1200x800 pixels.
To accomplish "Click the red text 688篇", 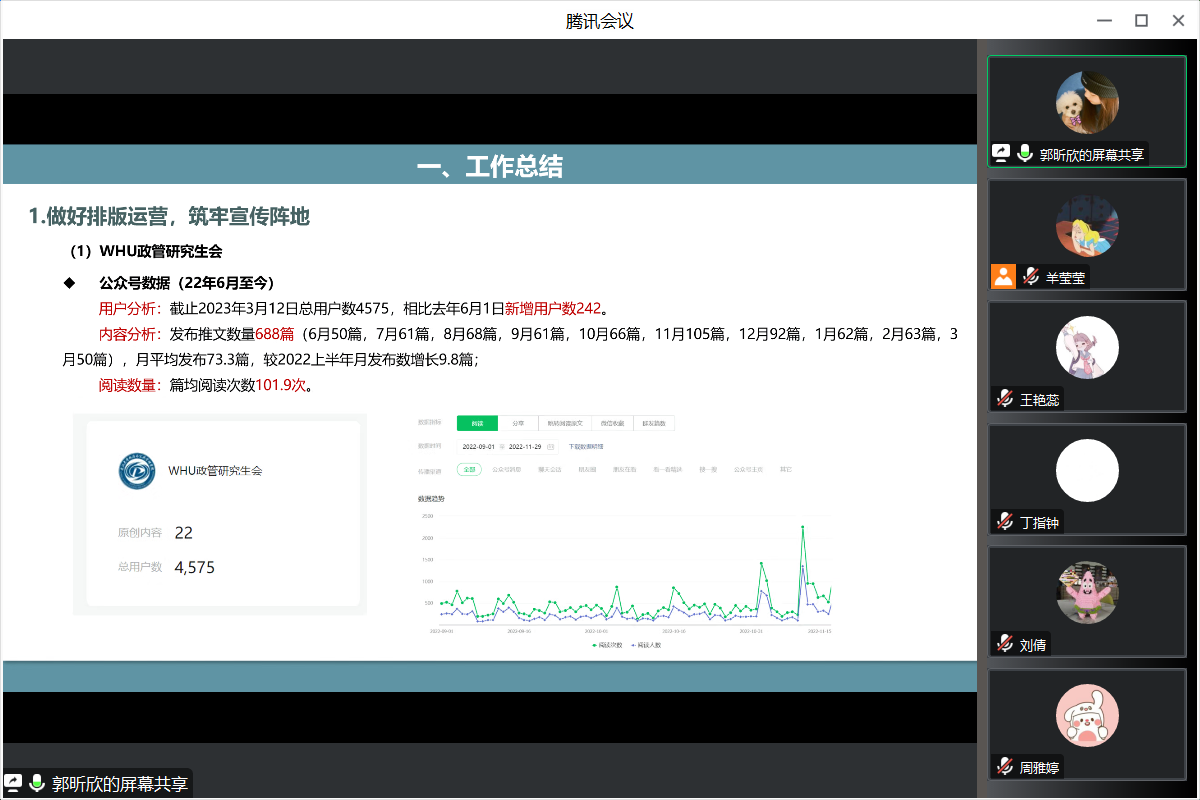I will [274, 334].
